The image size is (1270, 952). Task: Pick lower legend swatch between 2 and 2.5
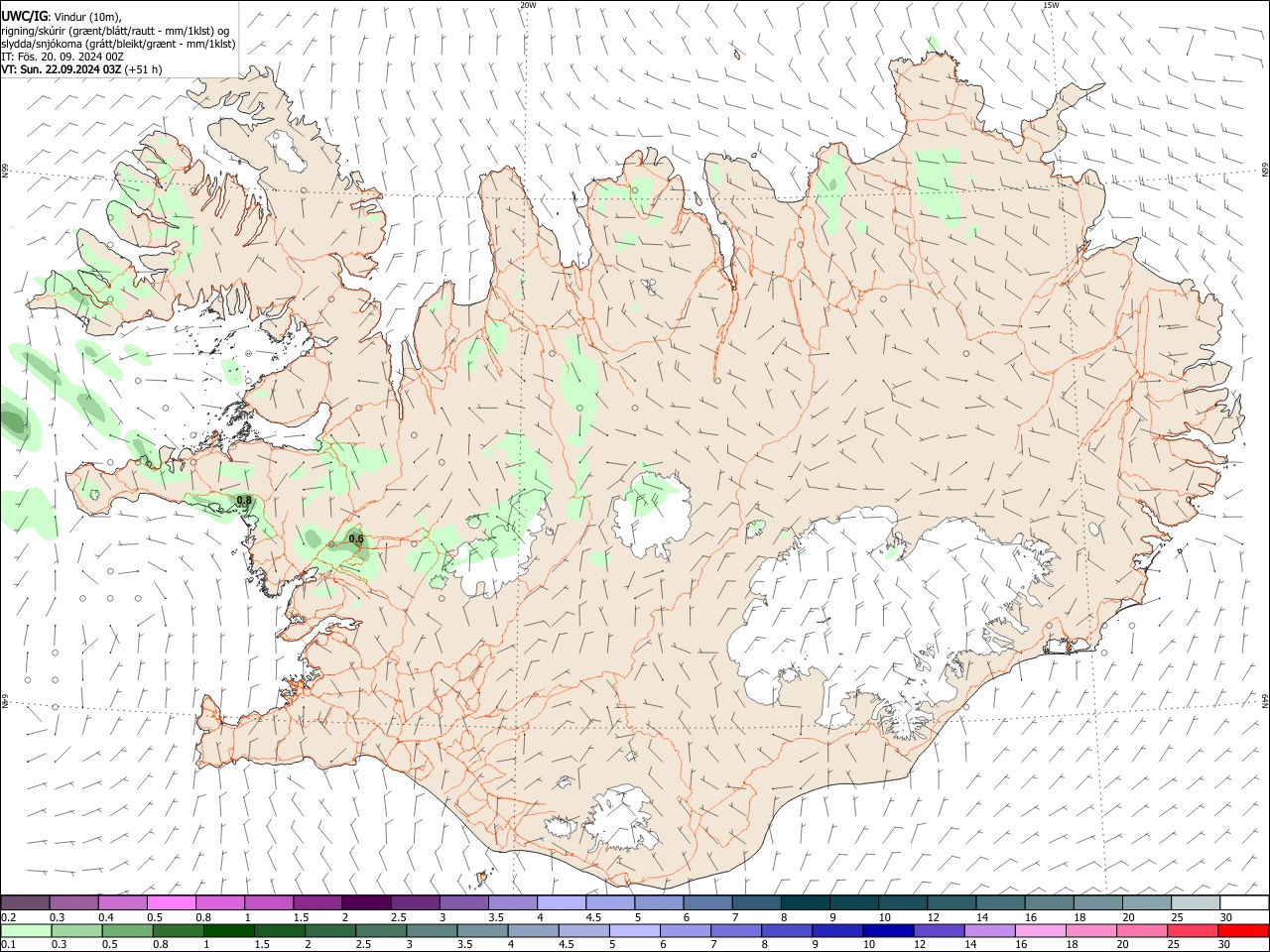(329, 930)
